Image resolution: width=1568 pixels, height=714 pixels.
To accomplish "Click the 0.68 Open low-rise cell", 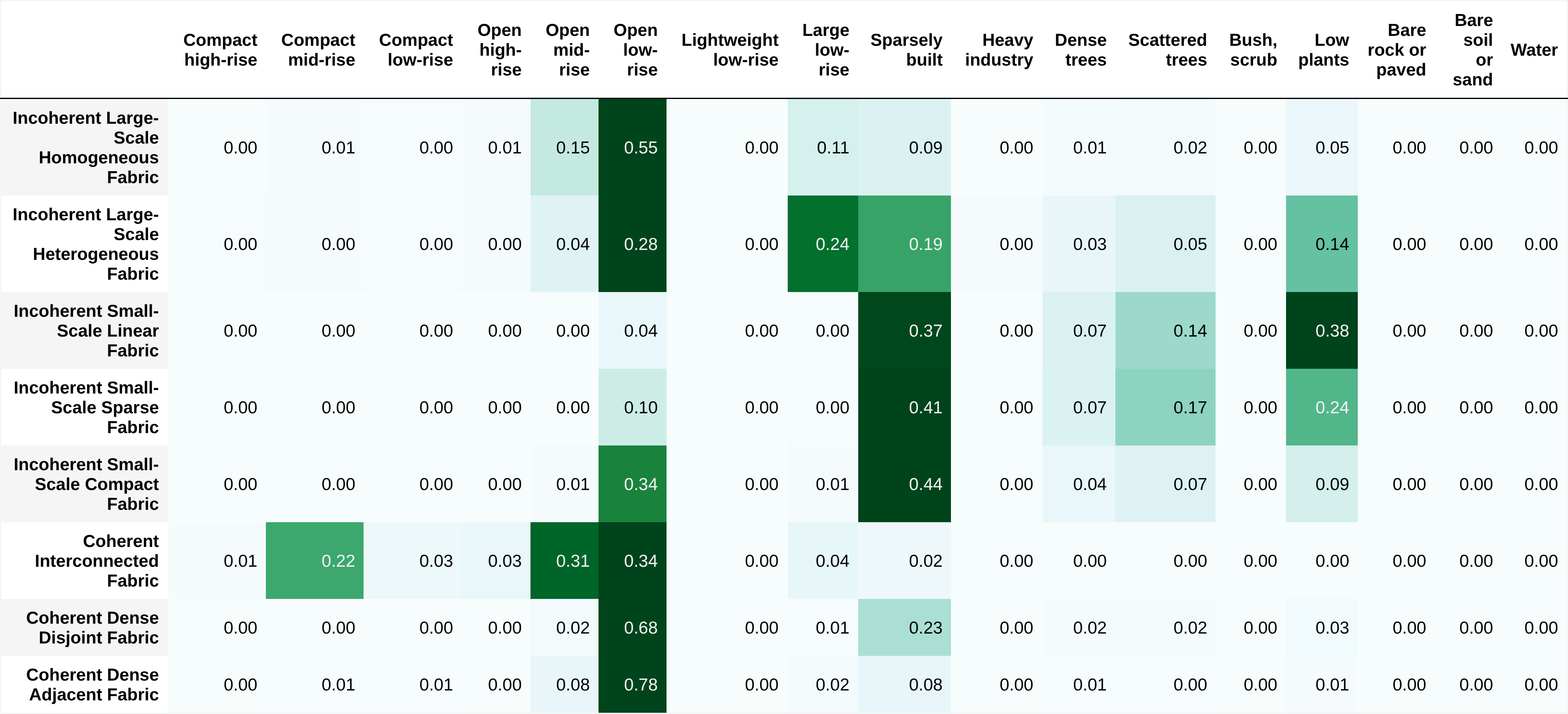I will 633,627.
